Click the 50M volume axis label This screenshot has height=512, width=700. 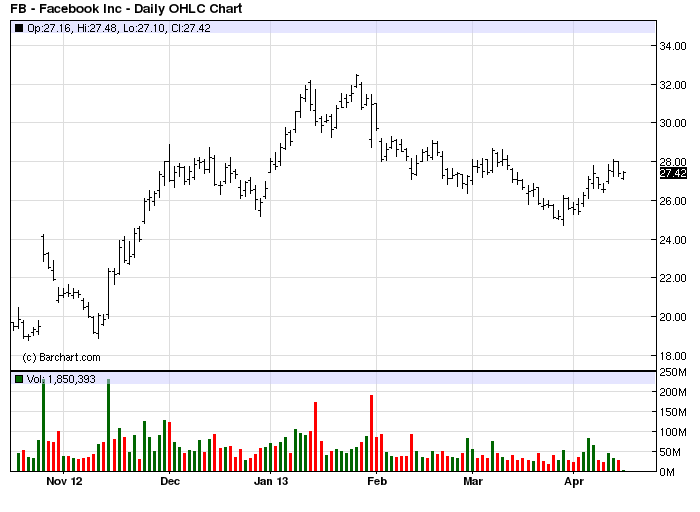click(x=673, y=452)
